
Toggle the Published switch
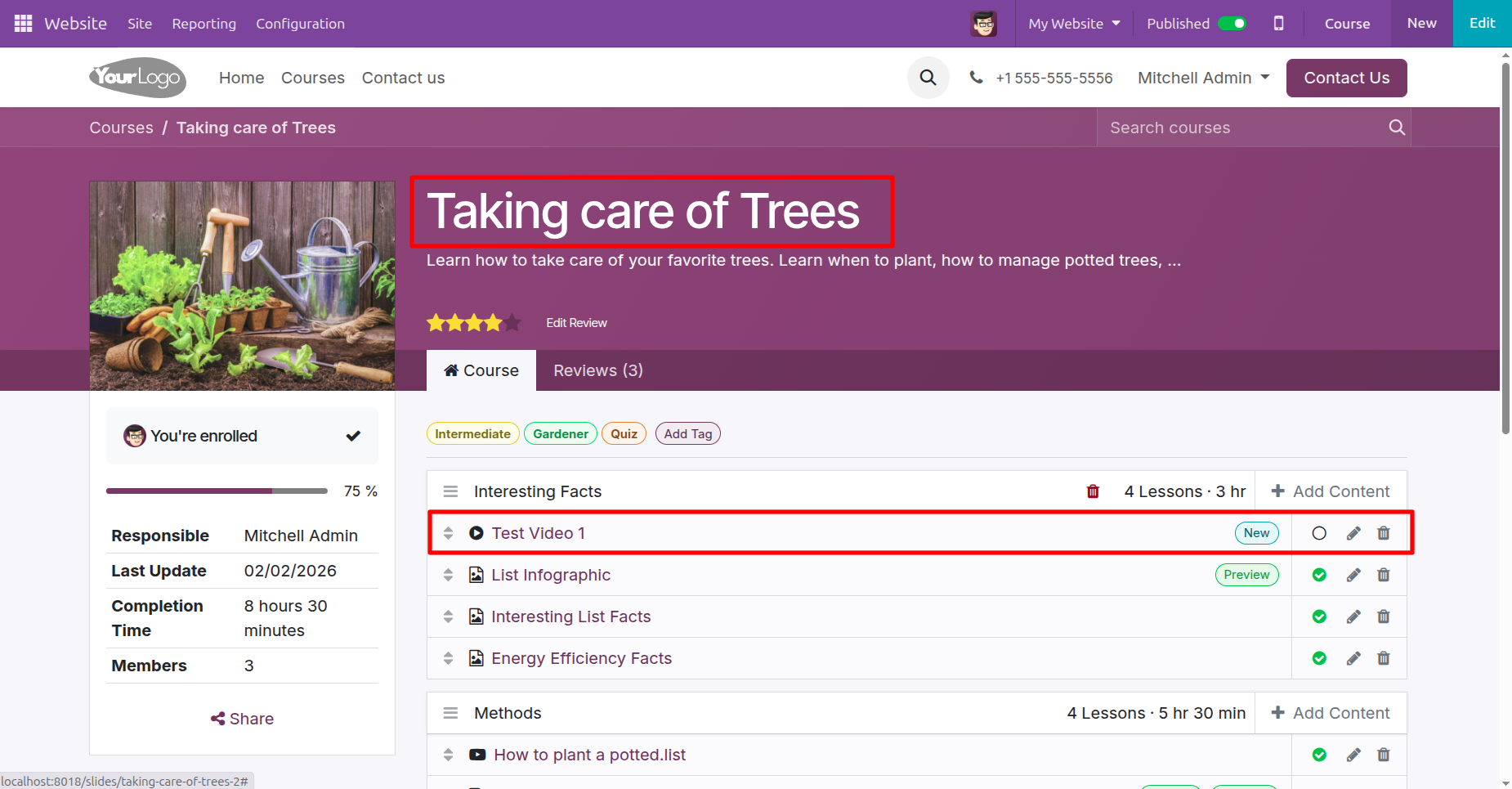point(1232,24)
